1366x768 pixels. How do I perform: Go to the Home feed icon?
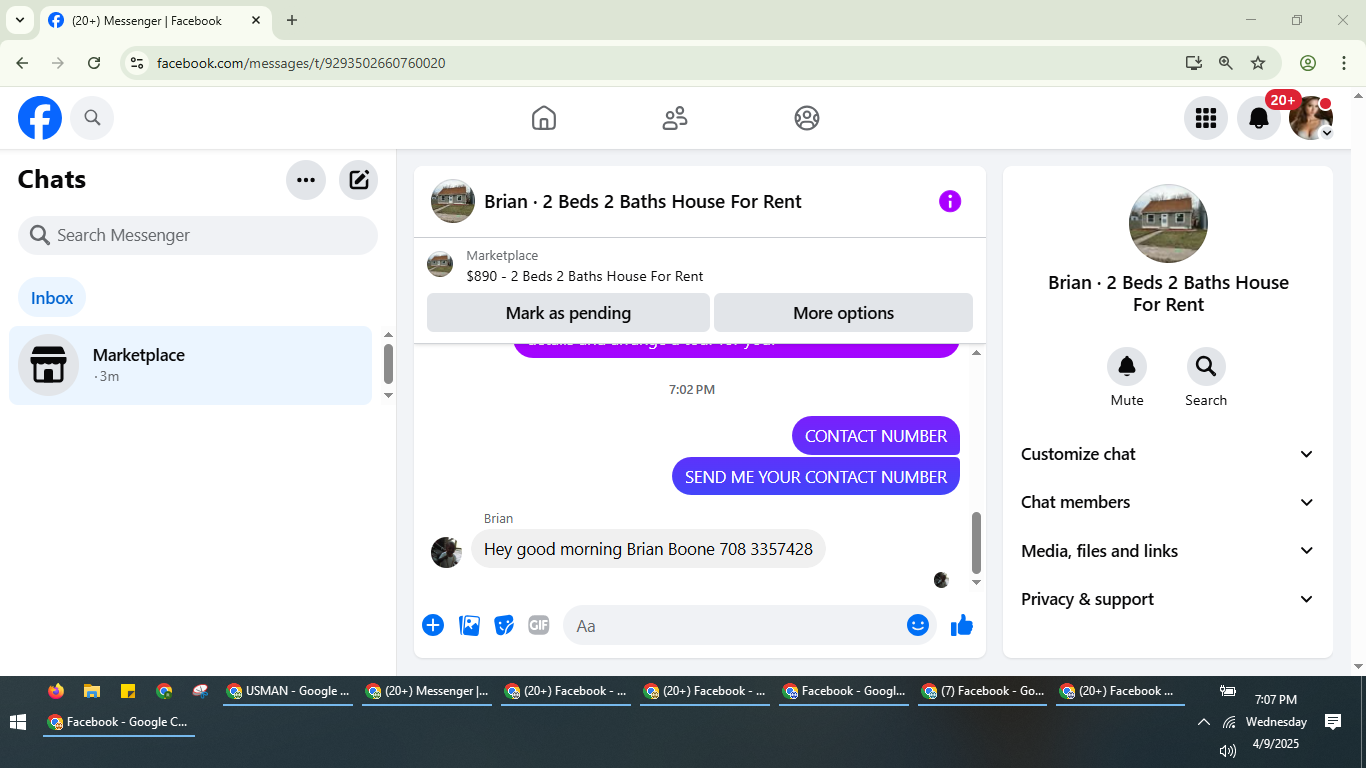coord(544,118)
